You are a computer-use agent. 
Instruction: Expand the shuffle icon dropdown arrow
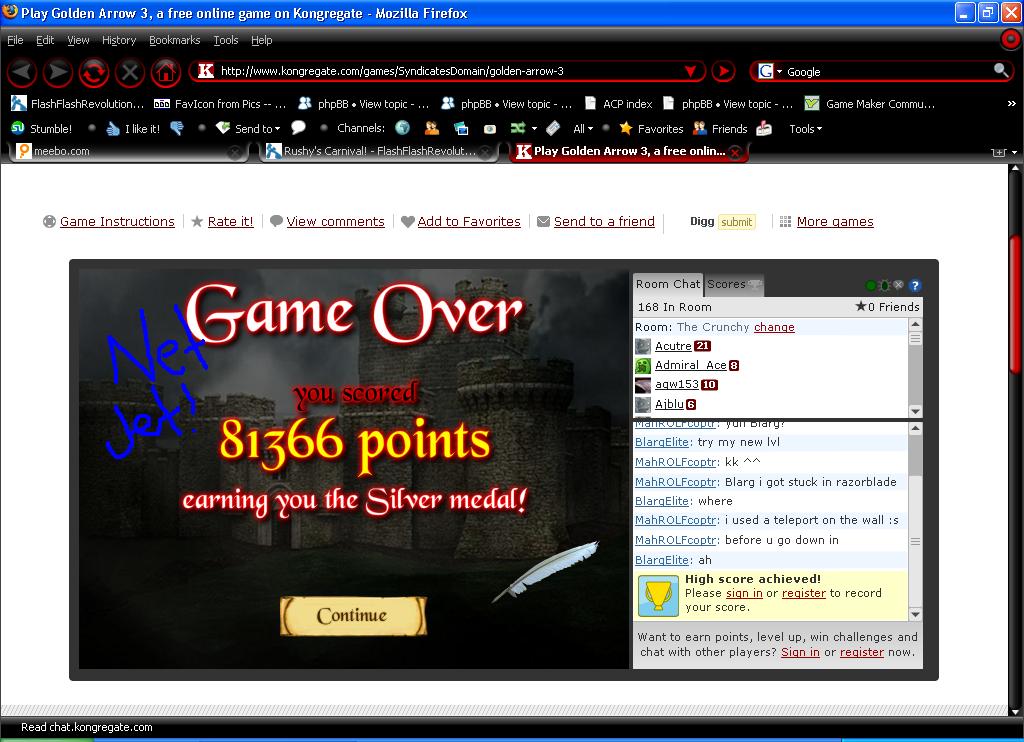534,129
